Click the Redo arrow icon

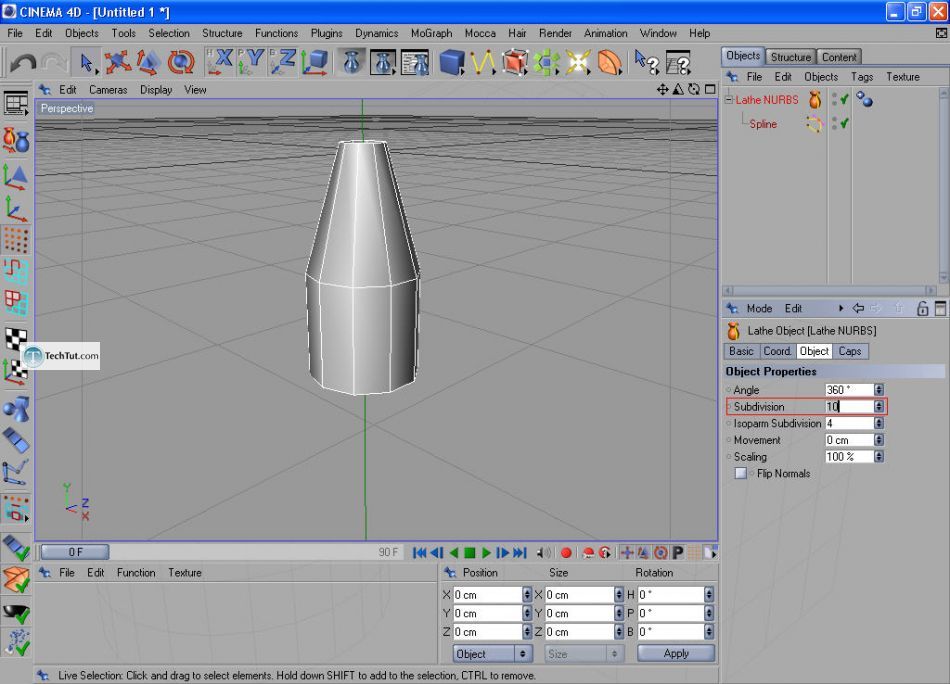click(x=55, y=63)
